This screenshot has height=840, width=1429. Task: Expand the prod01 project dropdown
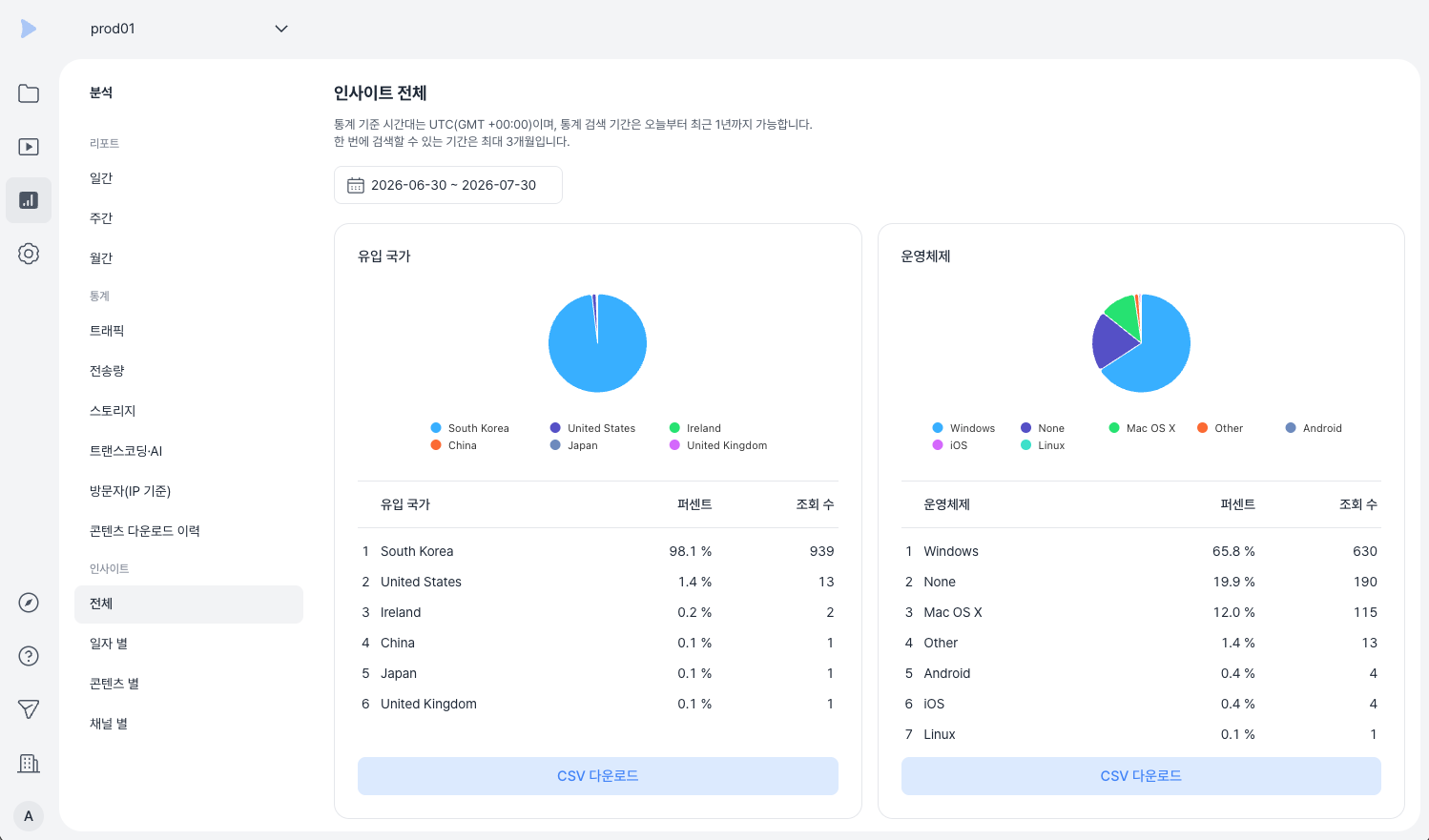189,29
